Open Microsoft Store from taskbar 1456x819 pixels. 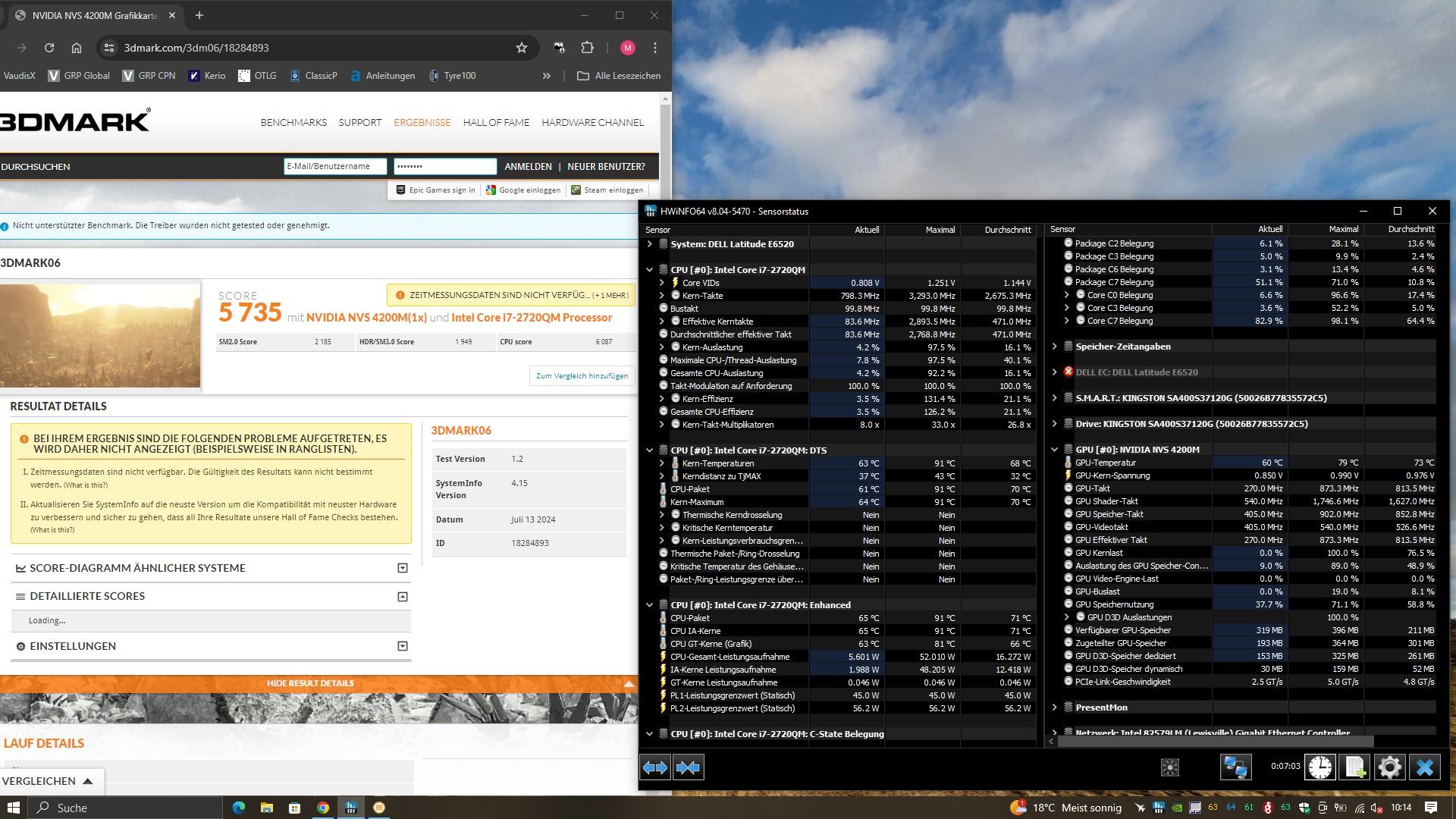tap(294, 808)
